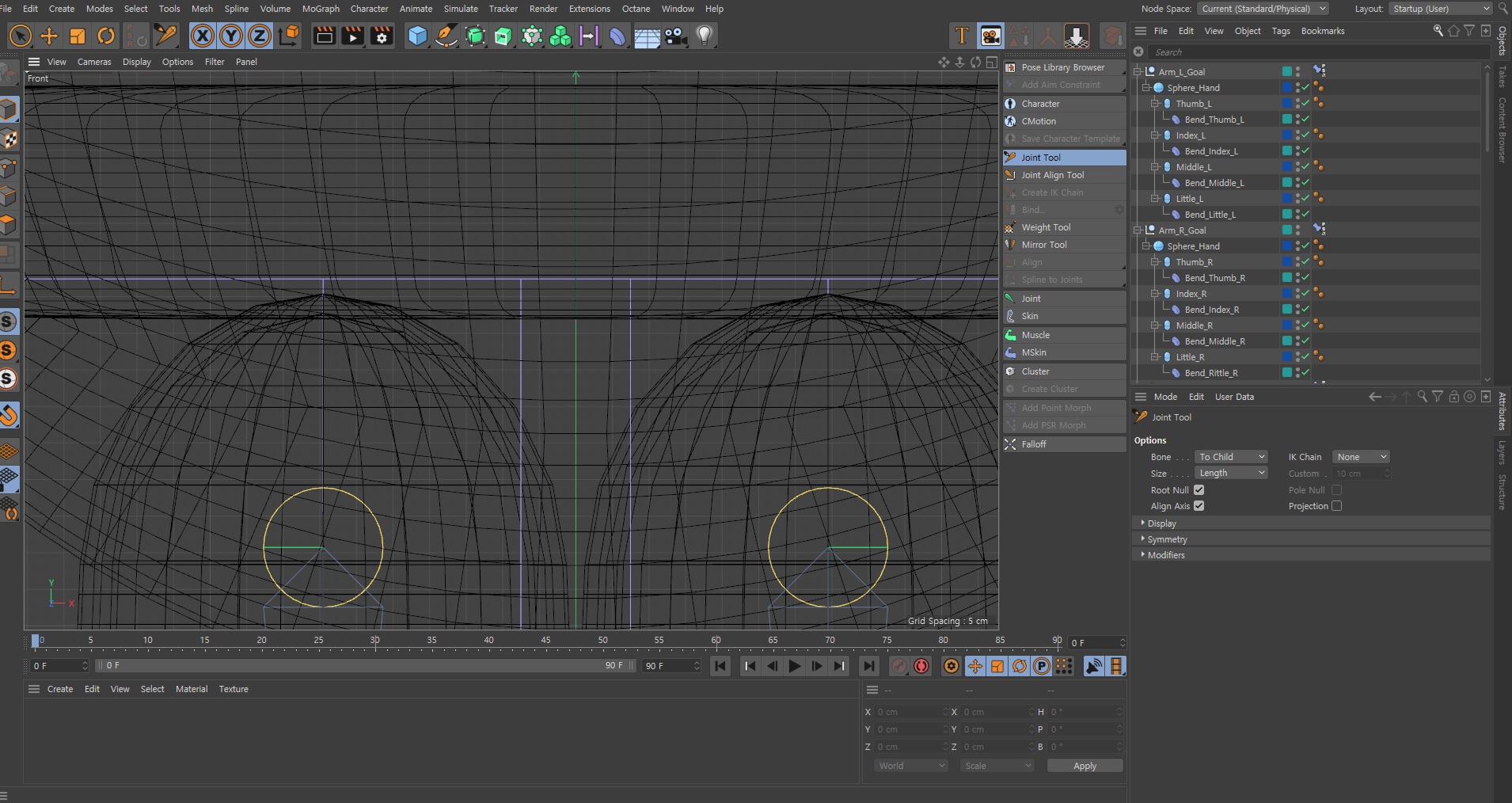1512x803 pixels.
Task: Open the Character menu in menu bar
Action: point(369,9)
